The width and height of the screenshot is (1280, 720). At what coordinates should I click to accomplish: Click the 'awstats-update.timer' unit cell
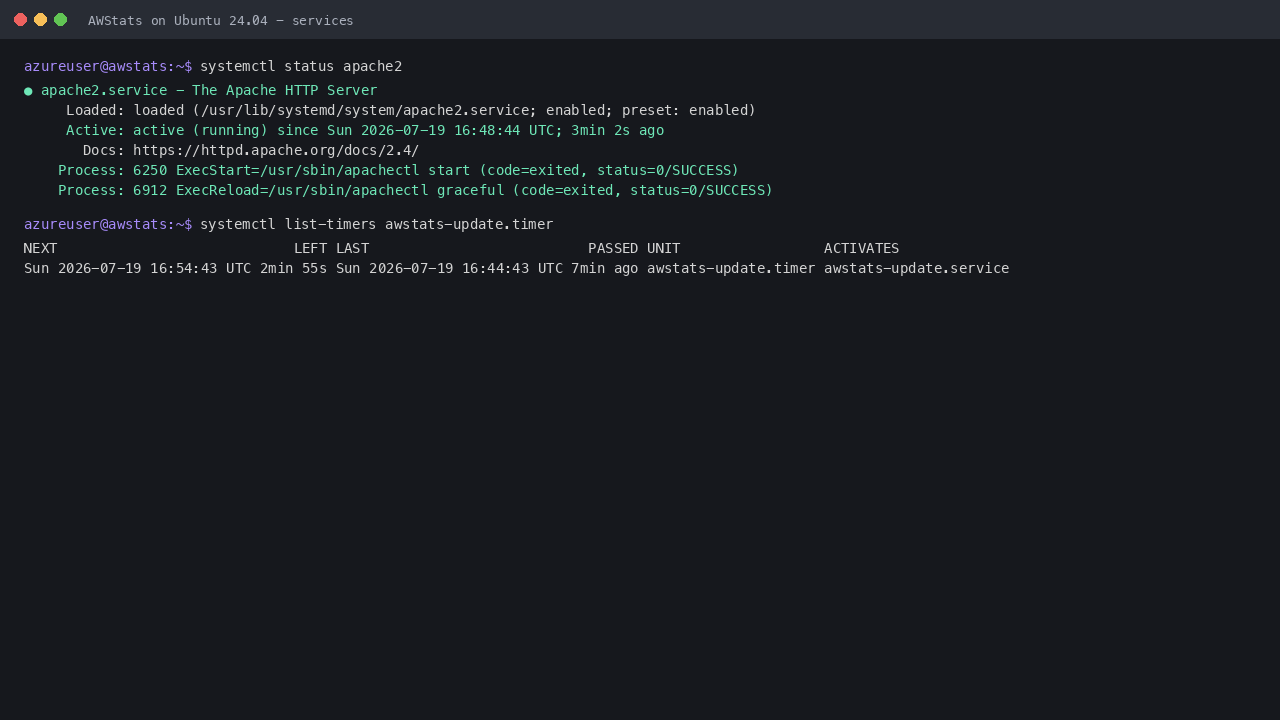(x=731, y=268)
